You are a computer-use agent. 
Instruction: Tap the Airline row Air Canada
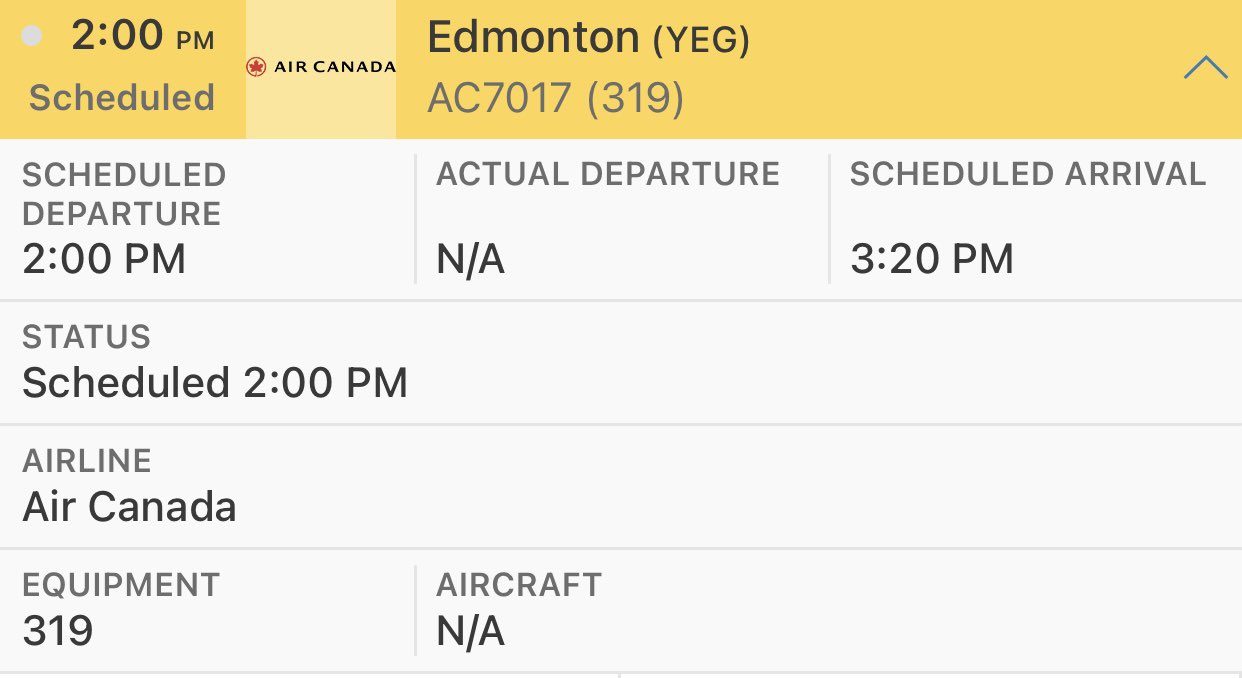(621, 486)
